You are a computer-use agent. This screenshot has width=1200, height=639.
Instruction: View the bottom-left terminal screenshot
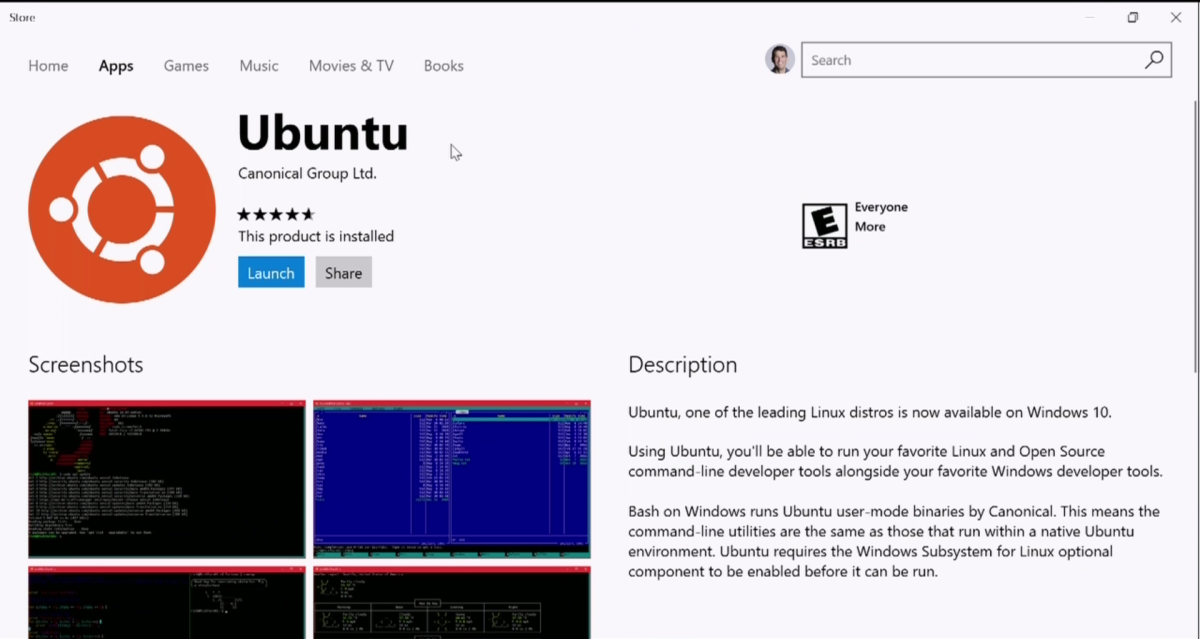[166, 603]
